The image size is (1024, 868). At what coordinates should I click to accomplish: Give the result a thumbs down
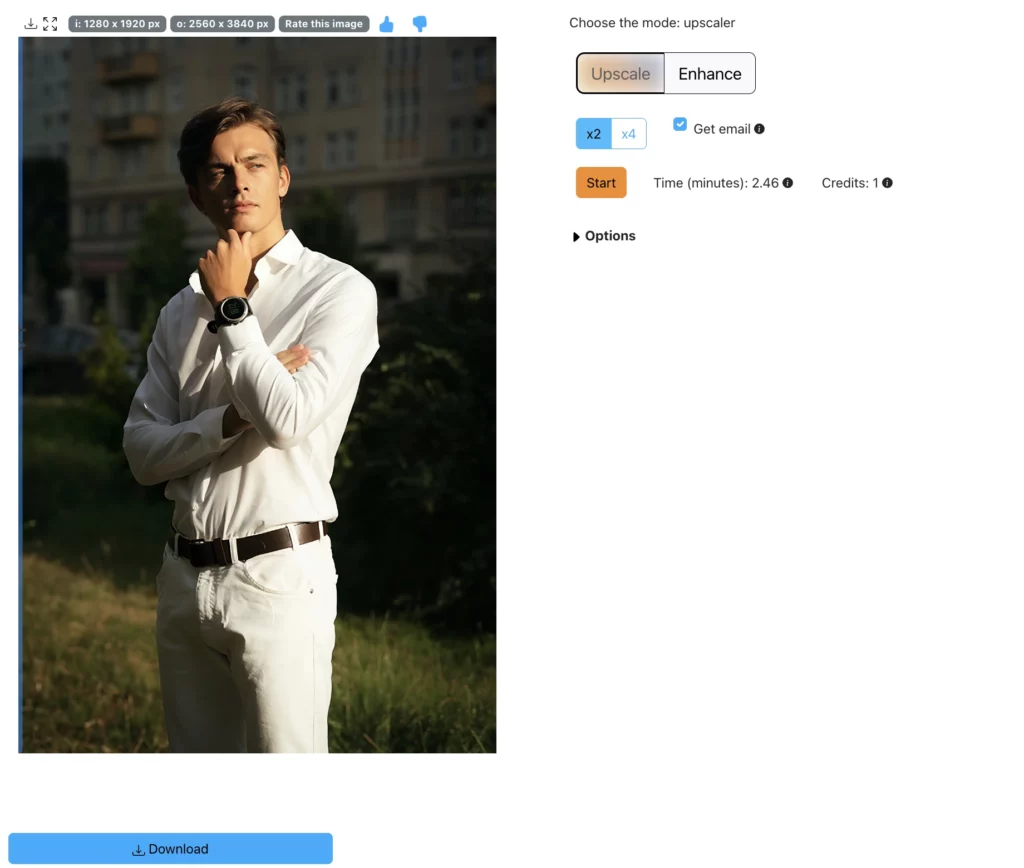tap(419, 24)
